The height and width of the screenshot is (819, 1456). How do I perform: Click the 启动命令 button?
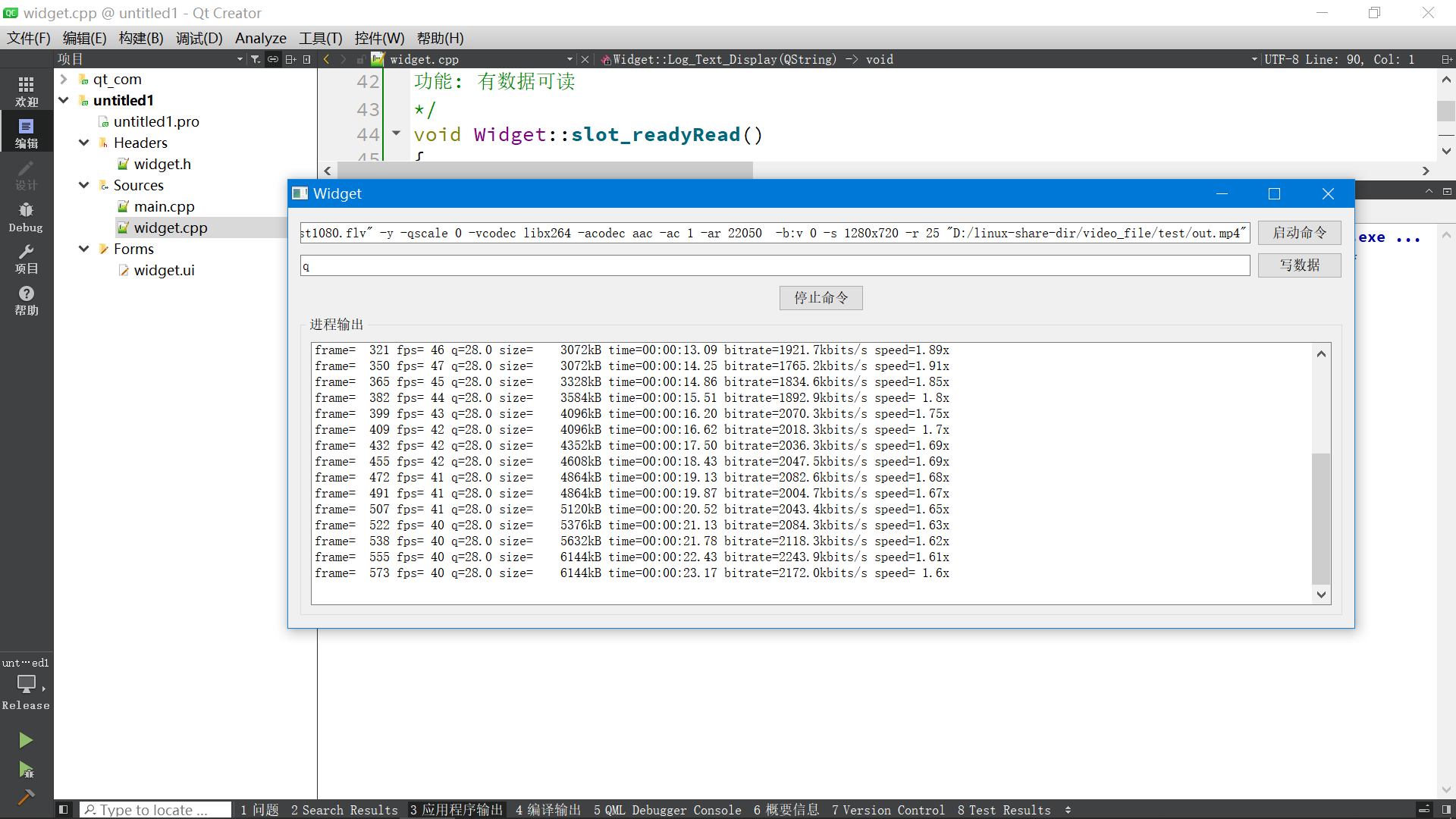[1299, 233]
